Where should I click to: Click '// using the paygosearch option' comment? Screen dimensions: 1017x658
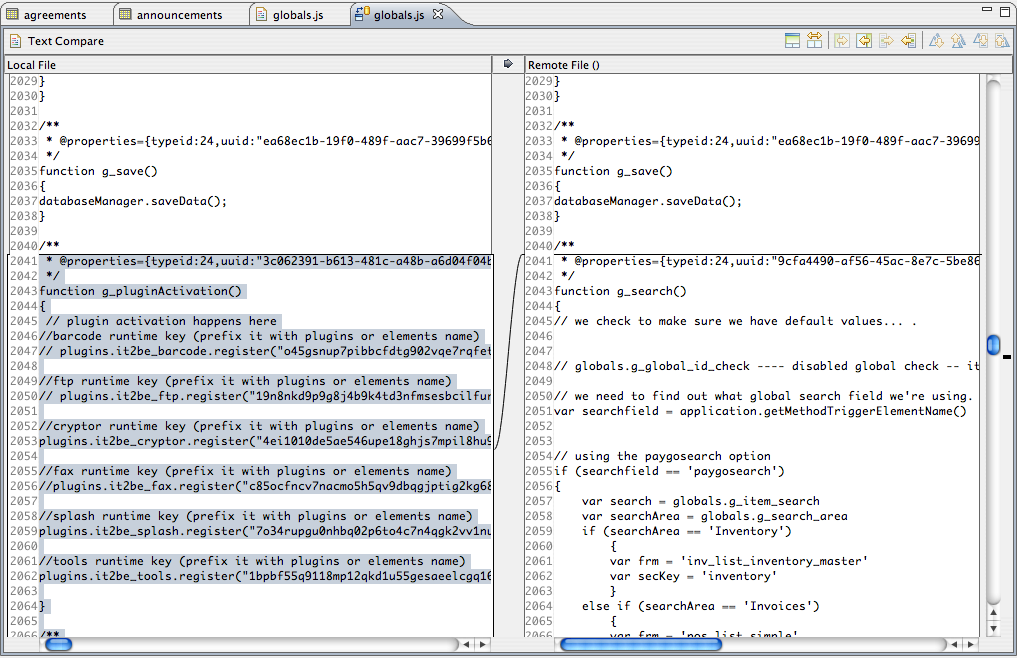pyautogui.click(x=662, y=456)
